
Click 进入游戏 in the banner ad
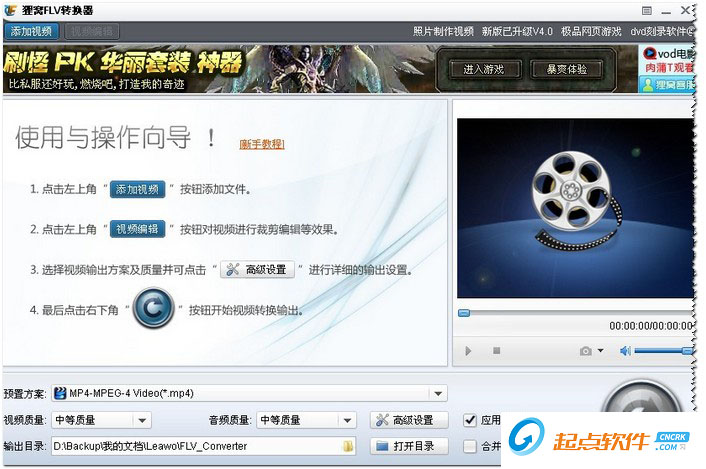[x=484, y=69]
